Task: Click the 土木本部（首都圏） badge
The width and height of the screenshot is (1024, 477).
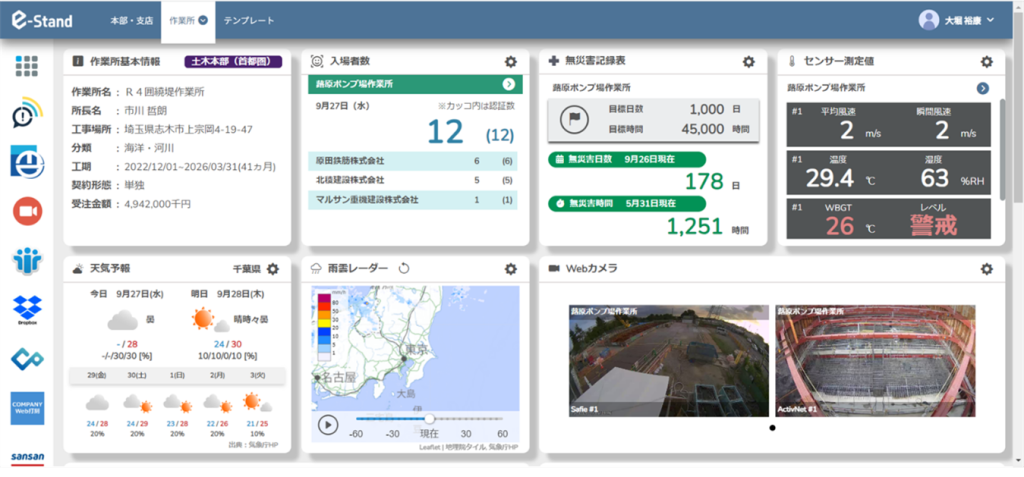Action: [234, 61]
